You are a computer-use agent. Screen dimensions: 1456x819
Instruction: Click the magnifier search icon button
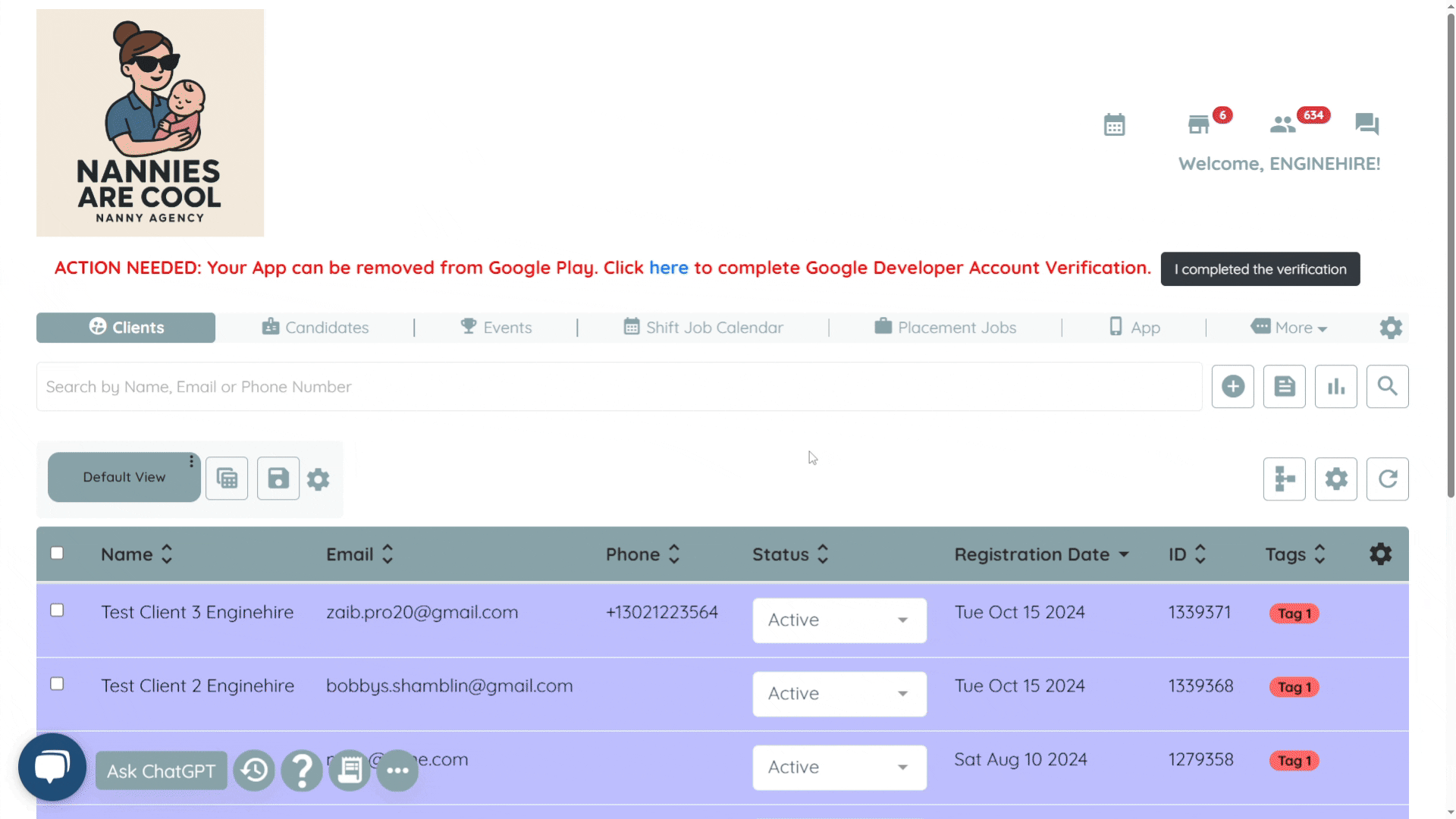1388,387
